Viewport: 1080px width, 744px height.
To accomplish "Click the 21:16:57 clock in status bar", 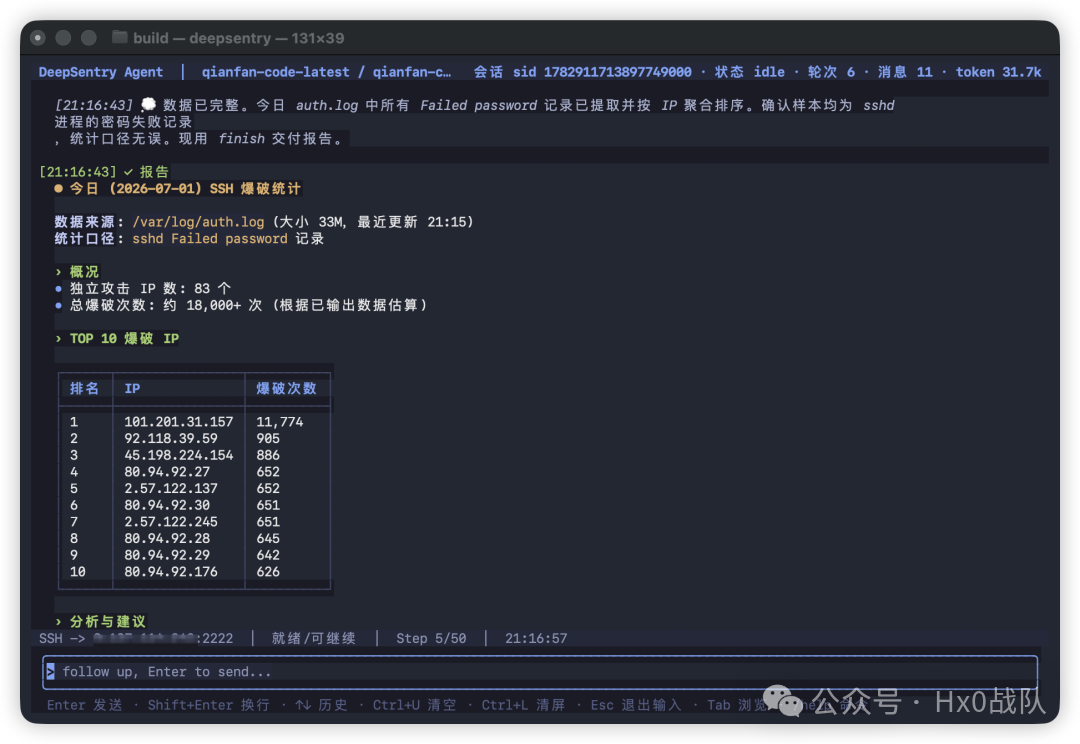I will point(536,639).
